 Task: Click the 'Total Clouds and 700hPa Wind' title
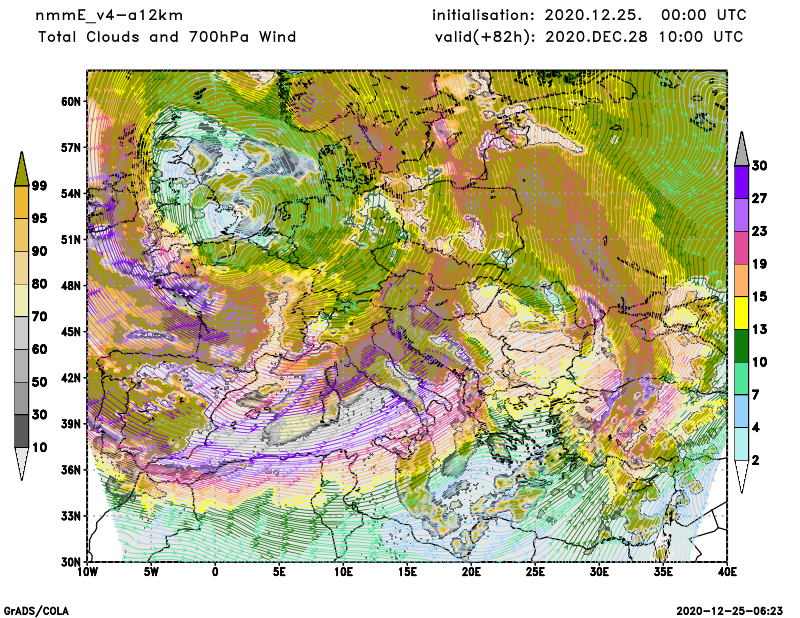click(x=167, y=37)
